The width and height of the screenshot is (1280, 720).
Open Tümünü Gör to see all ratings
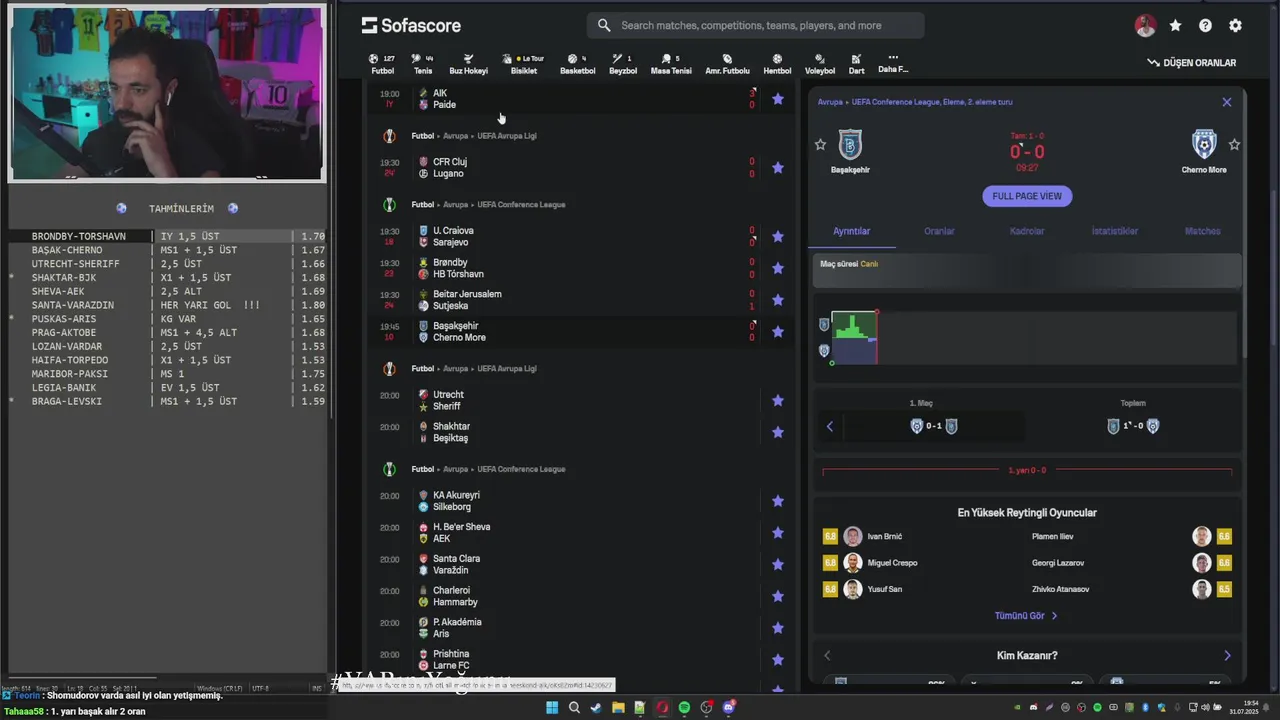point(1026,616)
